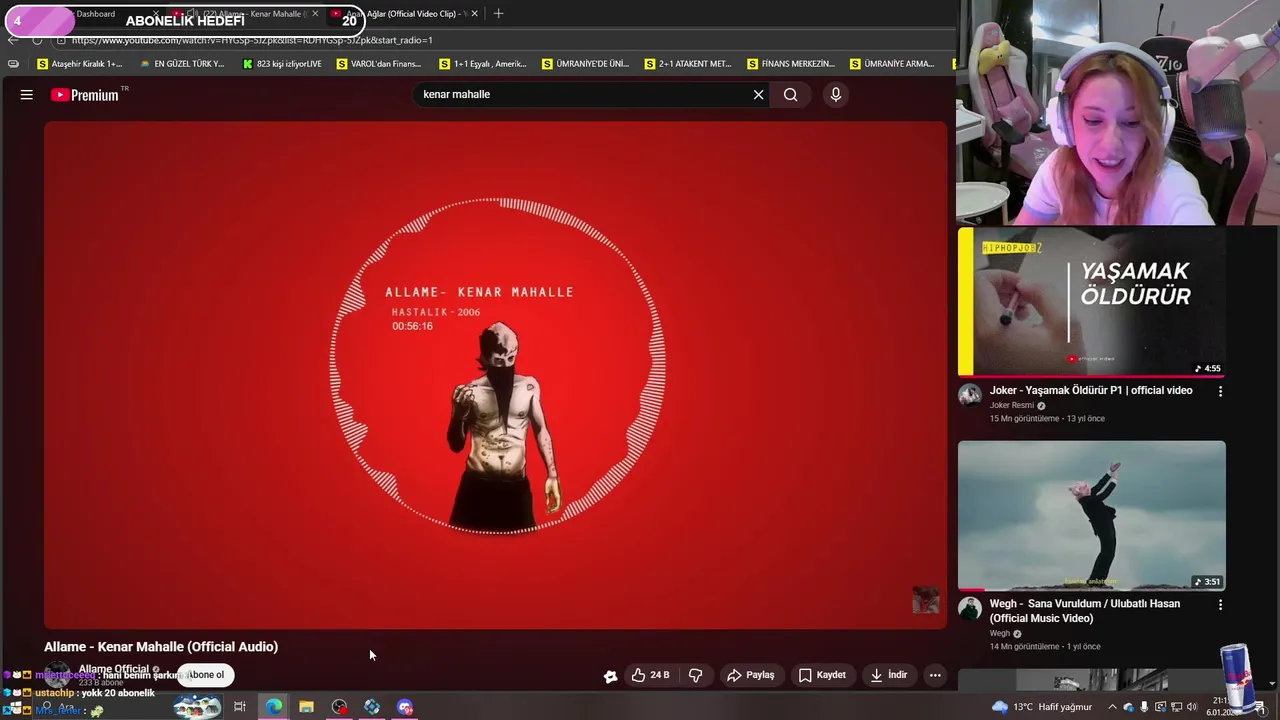
Task: Open 1+1 Eşyalı, Amerik... bookmark
Action: (x=483, y=64)
